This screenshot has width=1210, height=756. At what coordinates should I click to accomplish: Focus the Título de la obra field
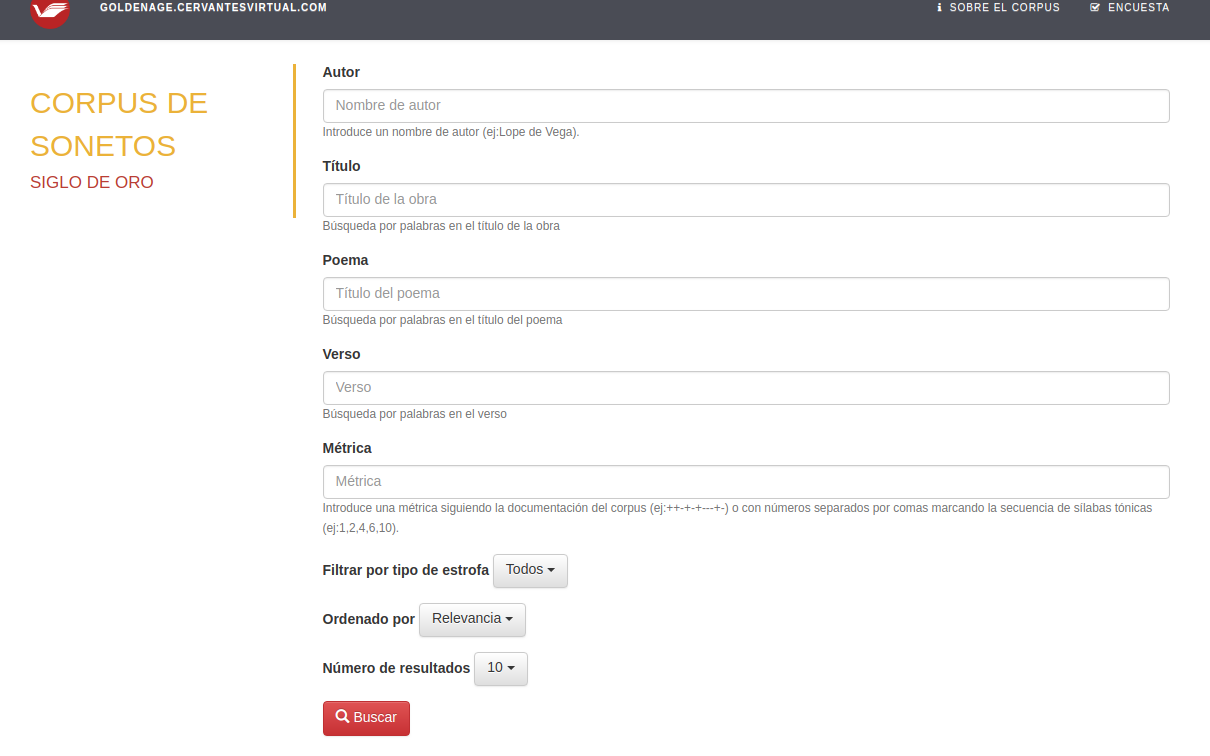click(x=746, y=200)
